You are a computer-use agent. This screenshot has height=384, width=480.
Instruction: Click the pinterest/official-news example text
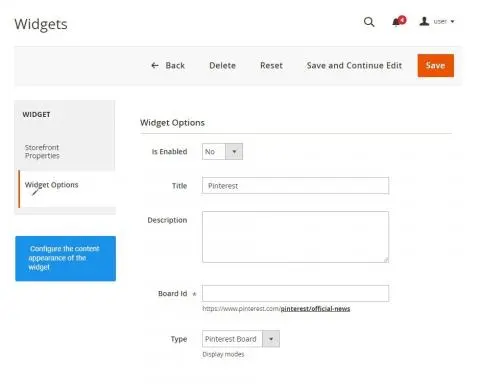coord(315,309)
